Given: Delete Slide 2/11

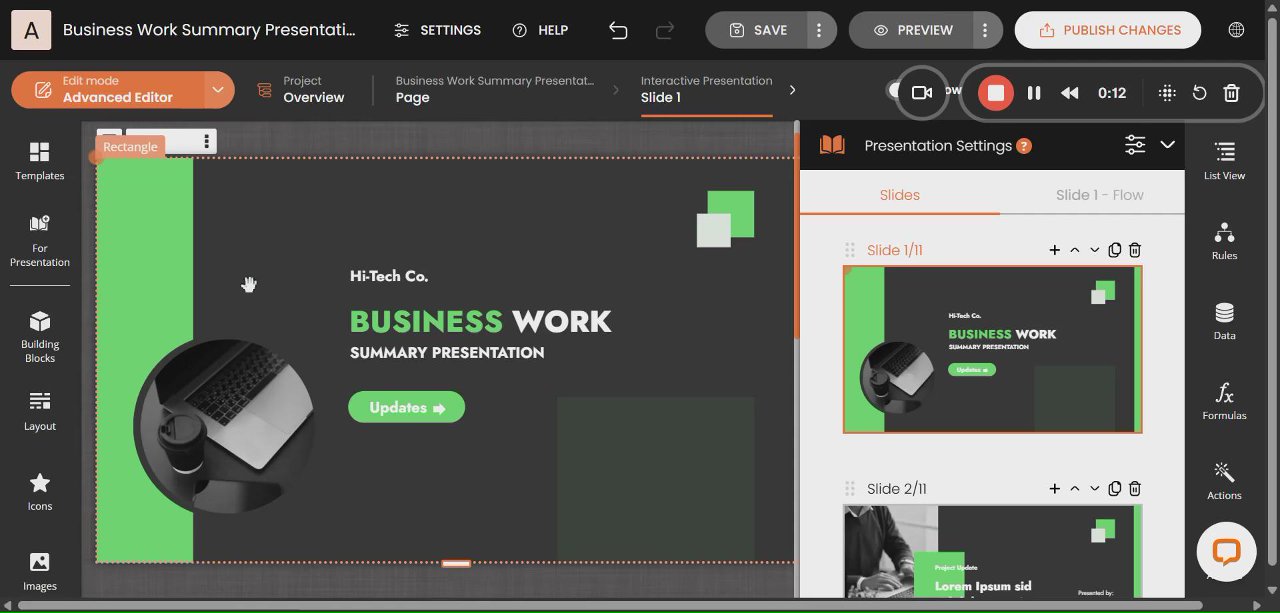Looking at the screenshot, I should pyautogui.click(x=1135, y=489).
